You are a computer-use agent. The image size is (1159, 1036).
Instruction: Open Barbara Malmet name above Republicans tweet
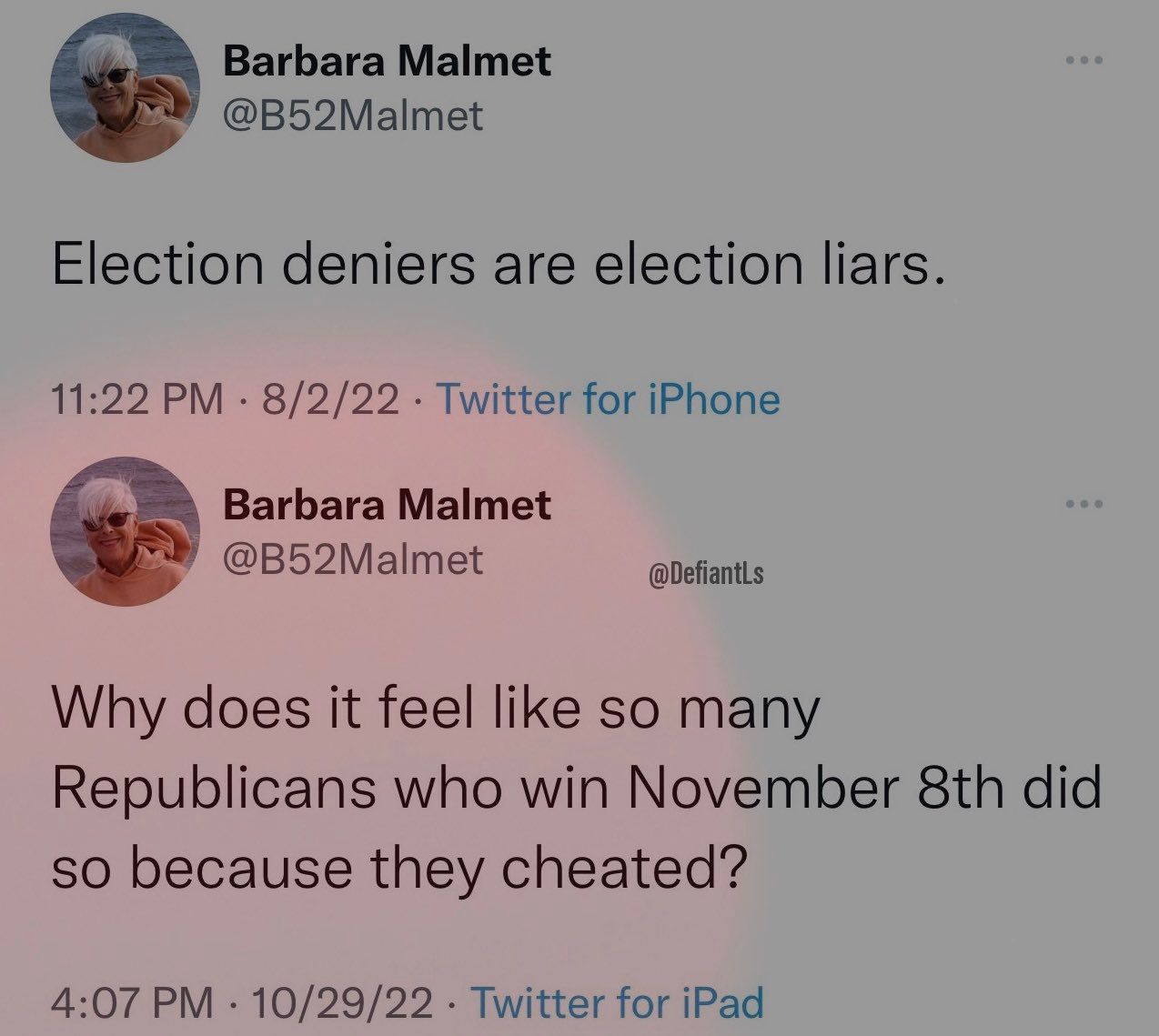(x=387, y=505)
